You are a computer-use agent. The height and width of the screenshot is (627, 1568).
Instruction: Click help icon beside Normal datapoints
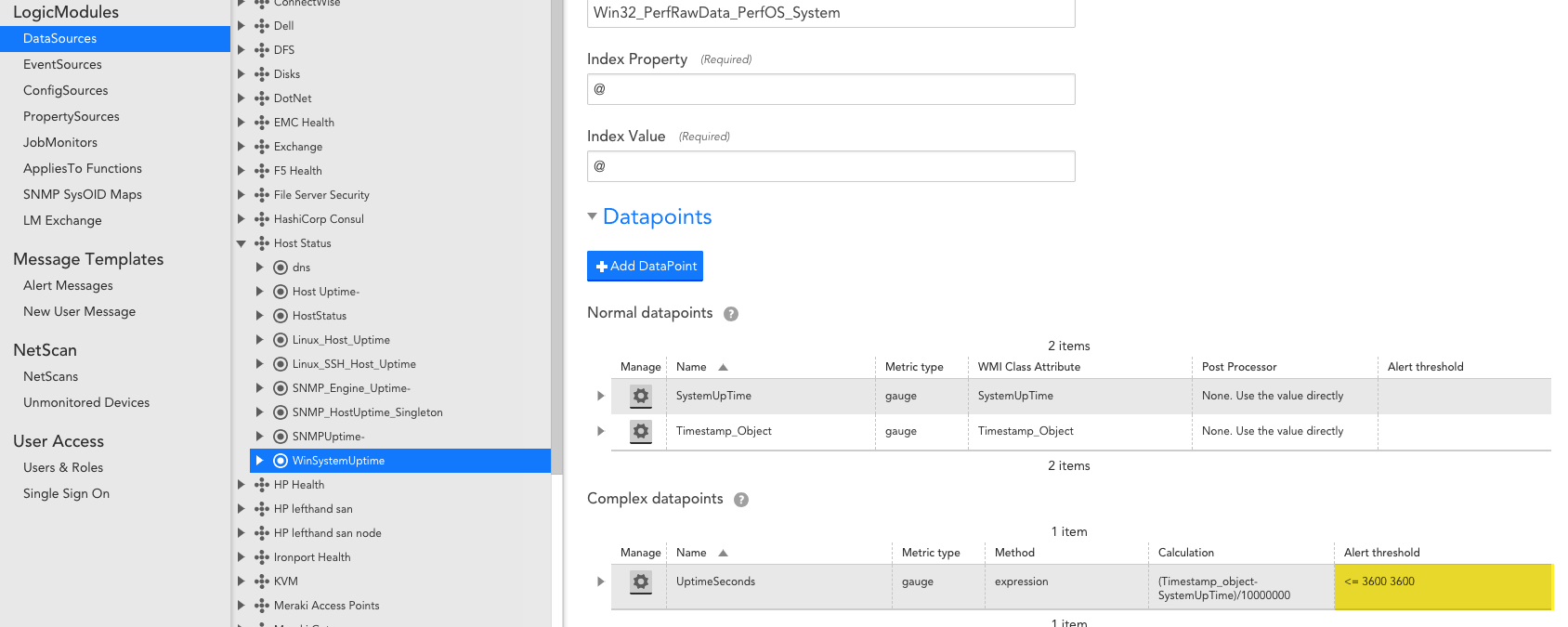(x=731, y=314)
